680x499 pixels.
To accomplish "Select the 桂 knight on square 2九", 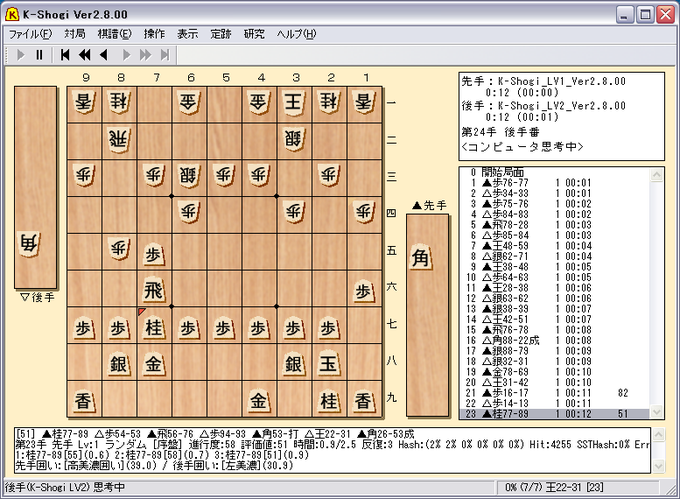I will (328, 401).
